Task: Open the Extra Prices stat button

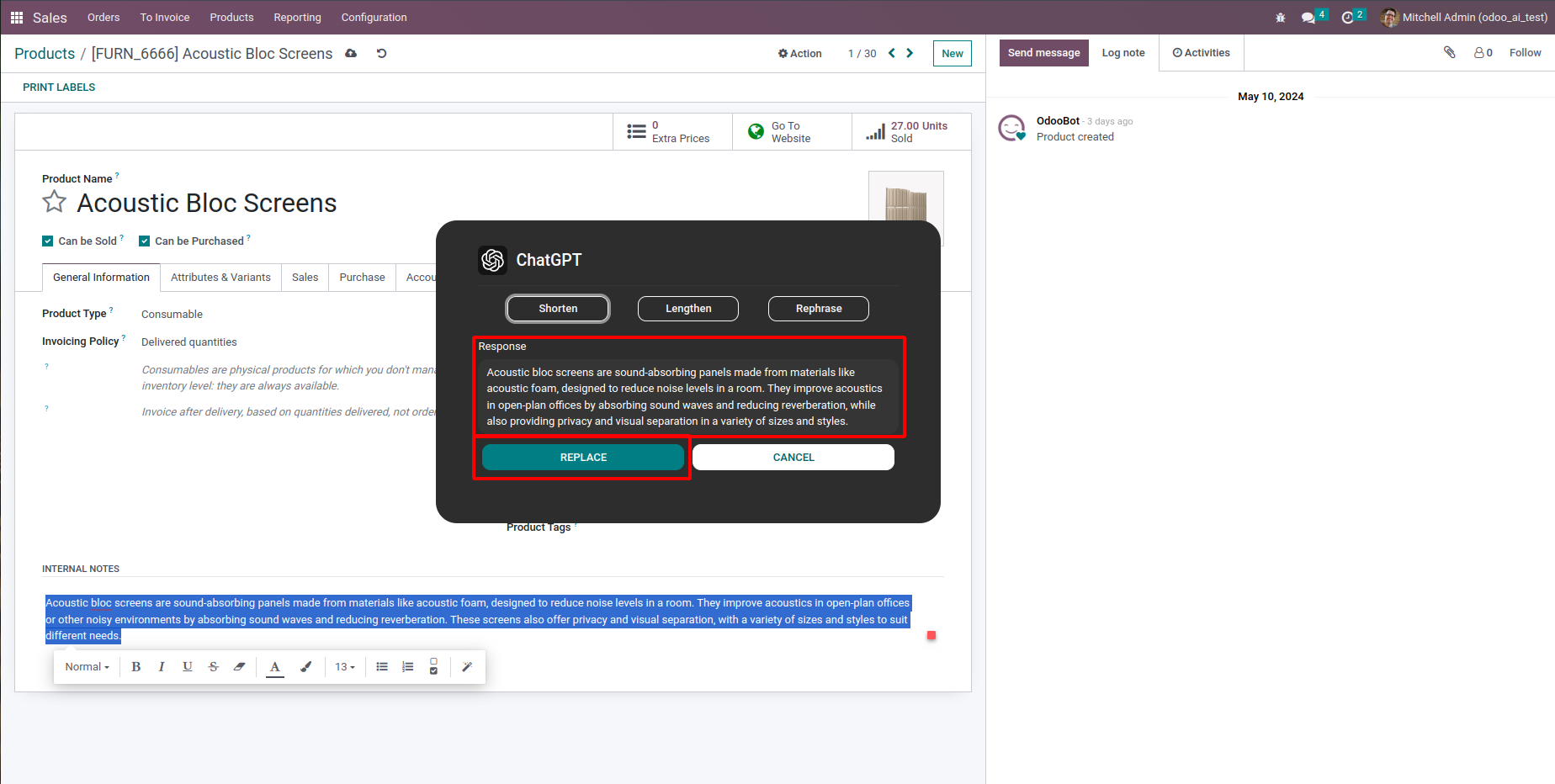Action: [x=672, y=132]
